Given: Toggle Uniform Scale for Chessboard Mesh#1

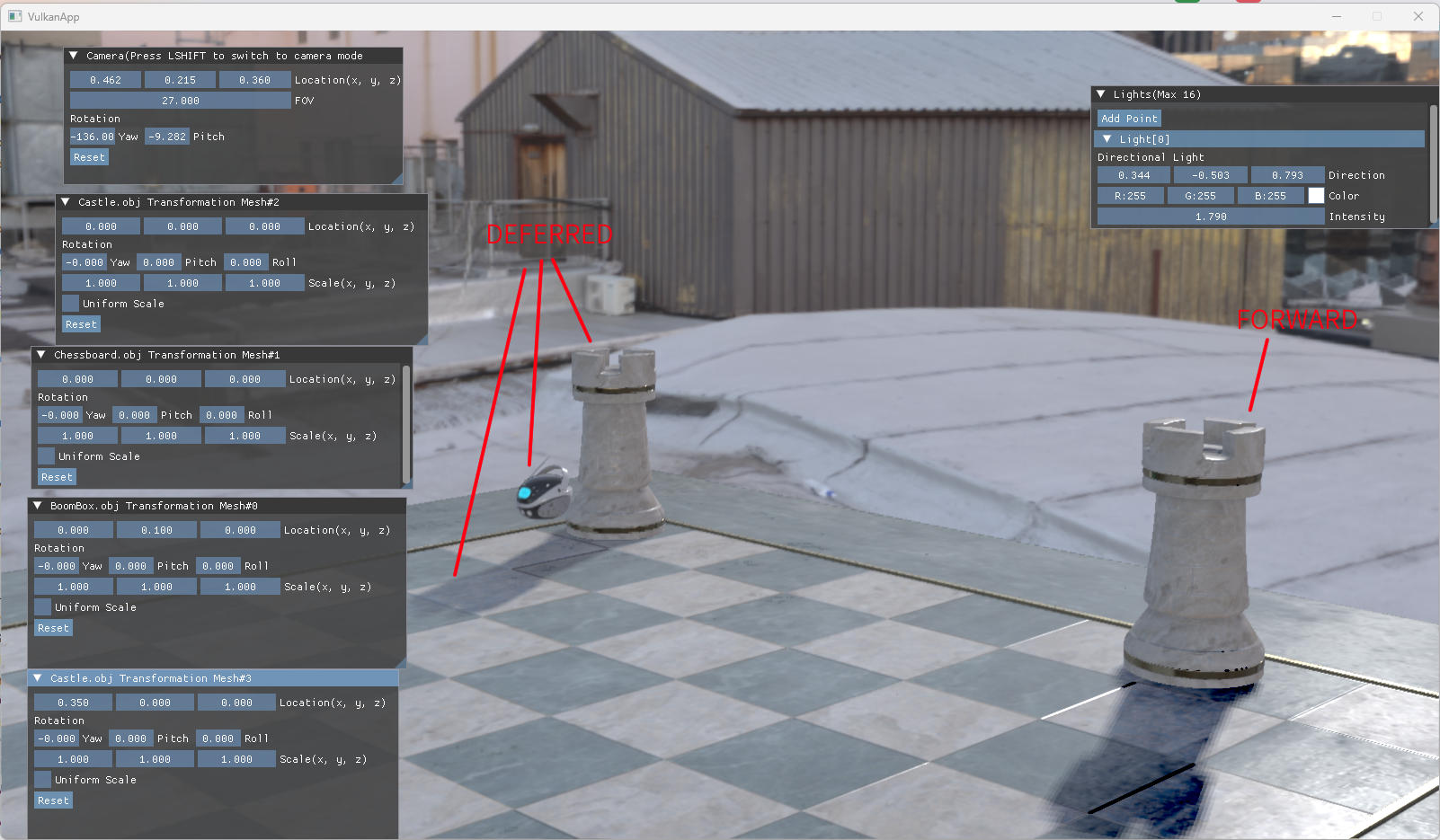Looking at the screenshot, I should (x=46, y=456).
